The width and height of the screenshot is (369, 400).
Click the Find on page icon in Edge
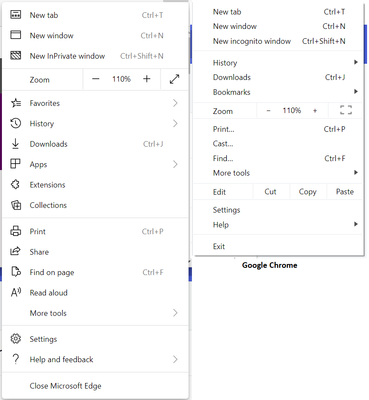pos(16,272)
